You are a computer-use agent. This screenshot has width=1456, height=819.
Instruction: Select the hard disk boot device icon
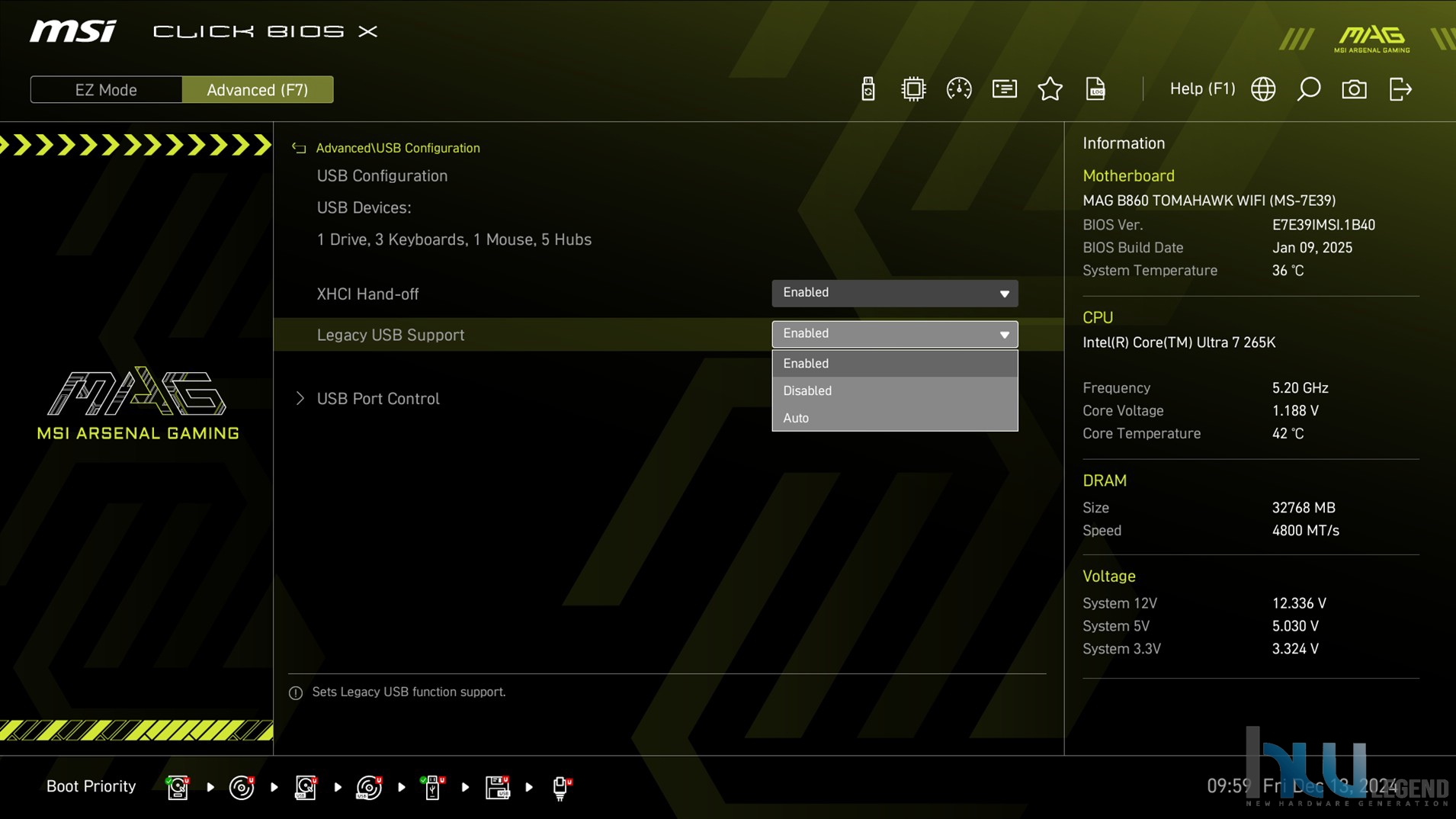(178, 787)
